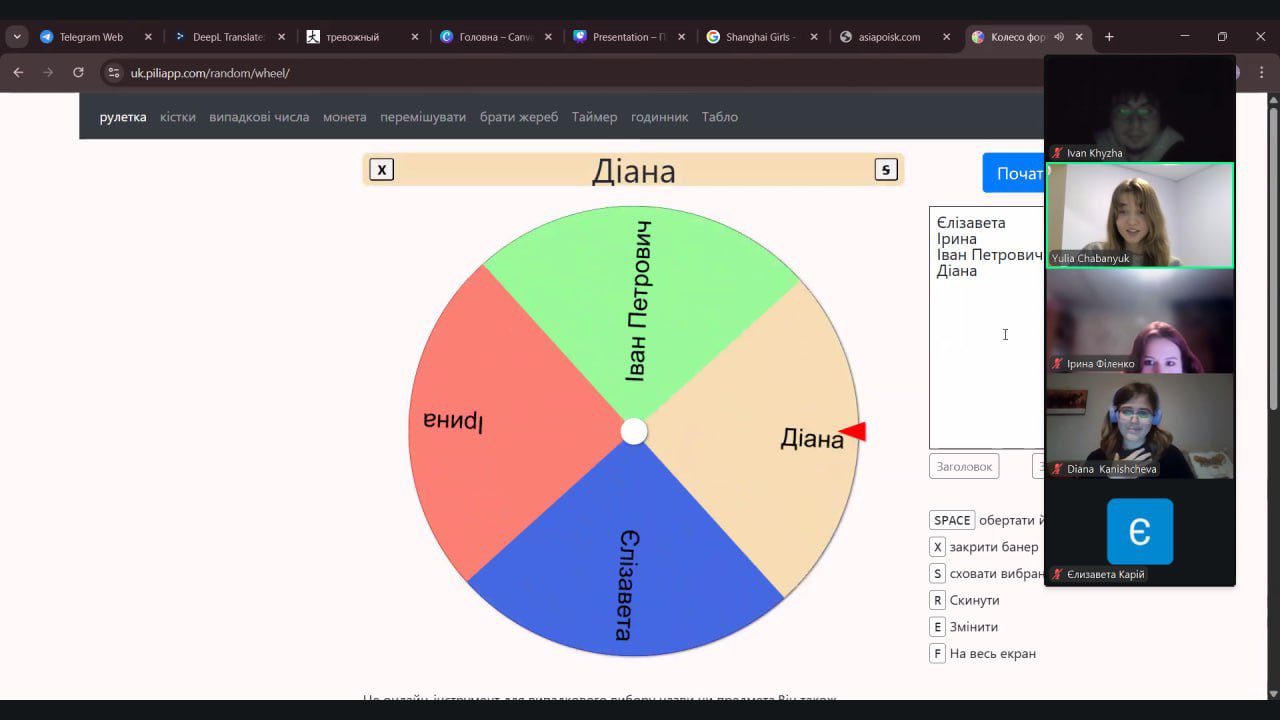Click the red pointer arrow on wheel
Viewport: 1280px width, 720px height.
853,431
